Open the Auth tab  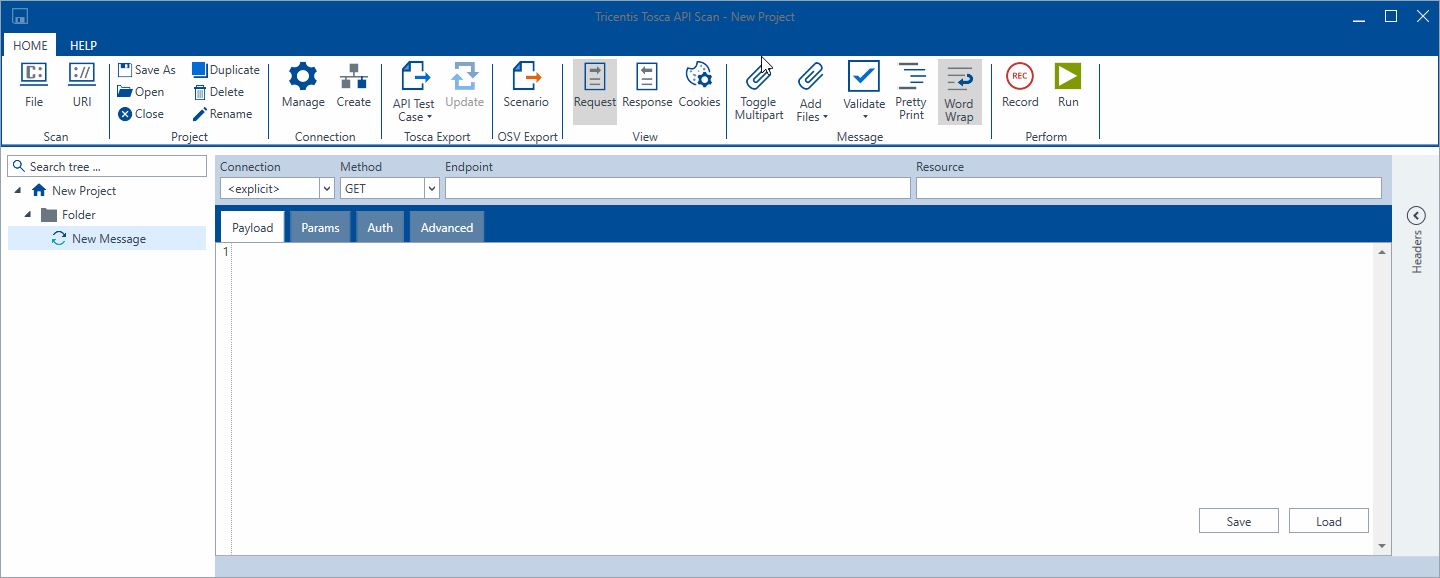click(380, 227)
